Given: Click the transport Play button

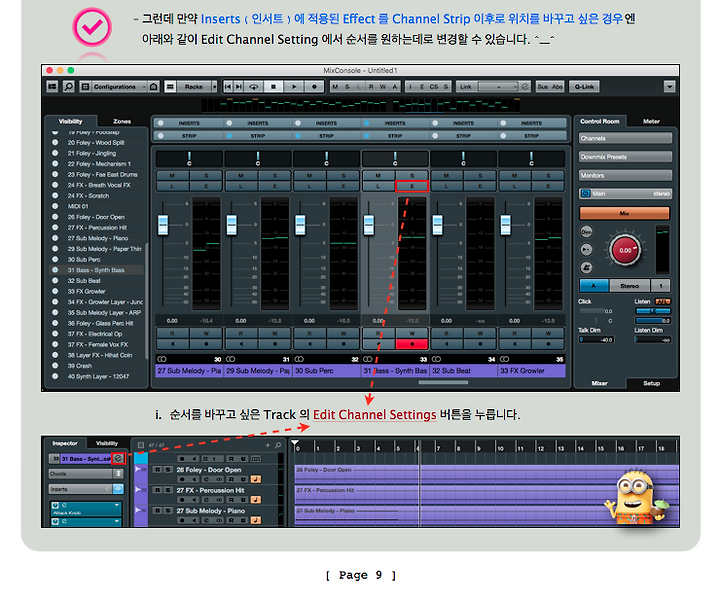Looking at the screenshot, I should pyautogui.click(x=294, y=86).
